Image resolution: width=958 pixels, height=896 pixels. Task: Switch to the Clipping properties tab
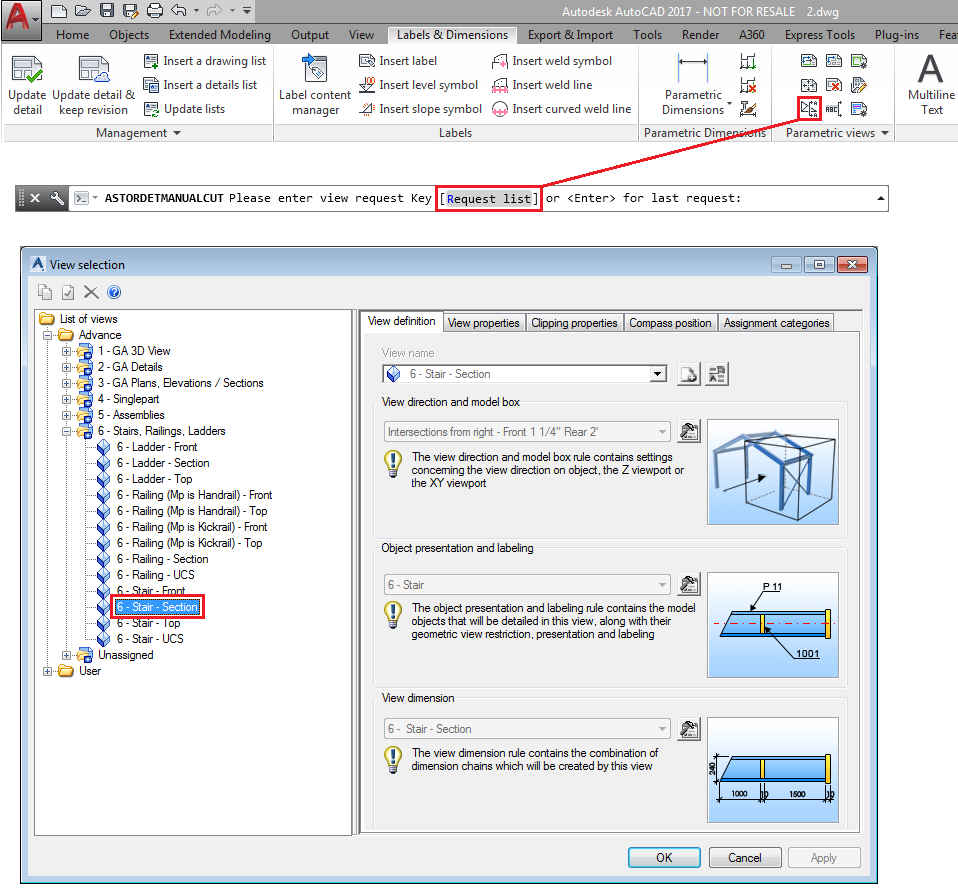(x=574, y=323)
